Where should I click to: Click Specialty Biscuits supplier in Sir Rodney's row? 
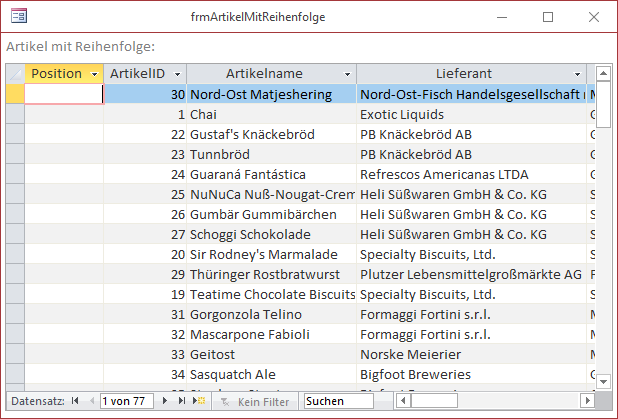pyautogui.click(x=471, y=254)
